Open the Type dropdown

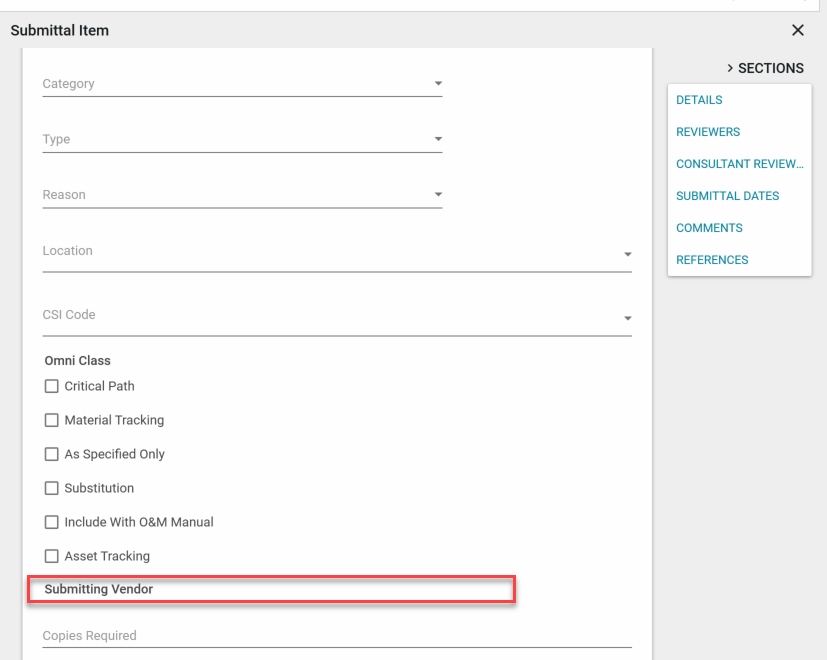tap(438, 140)
